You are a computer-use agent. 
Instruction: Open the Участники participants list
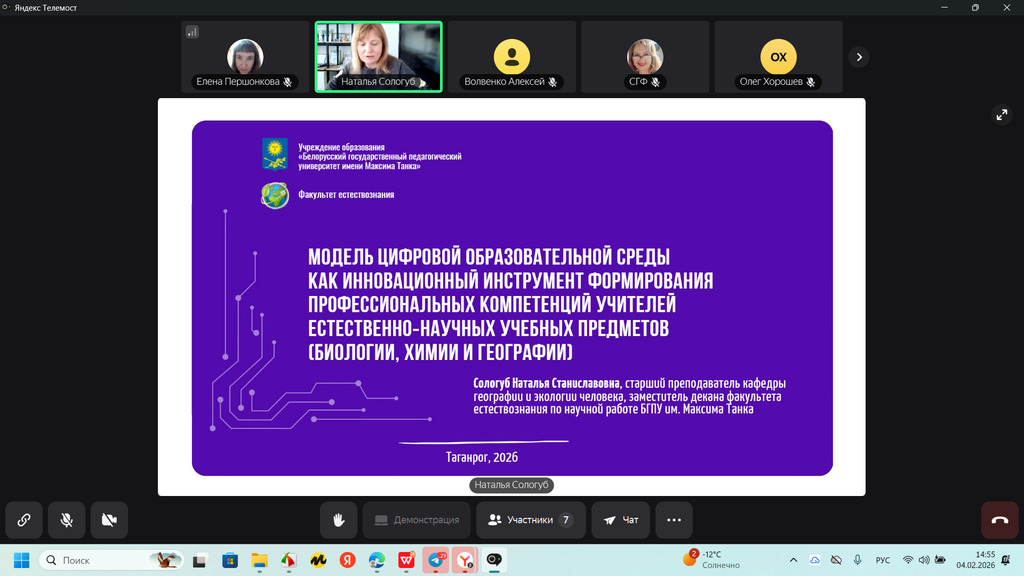(530, 520)
